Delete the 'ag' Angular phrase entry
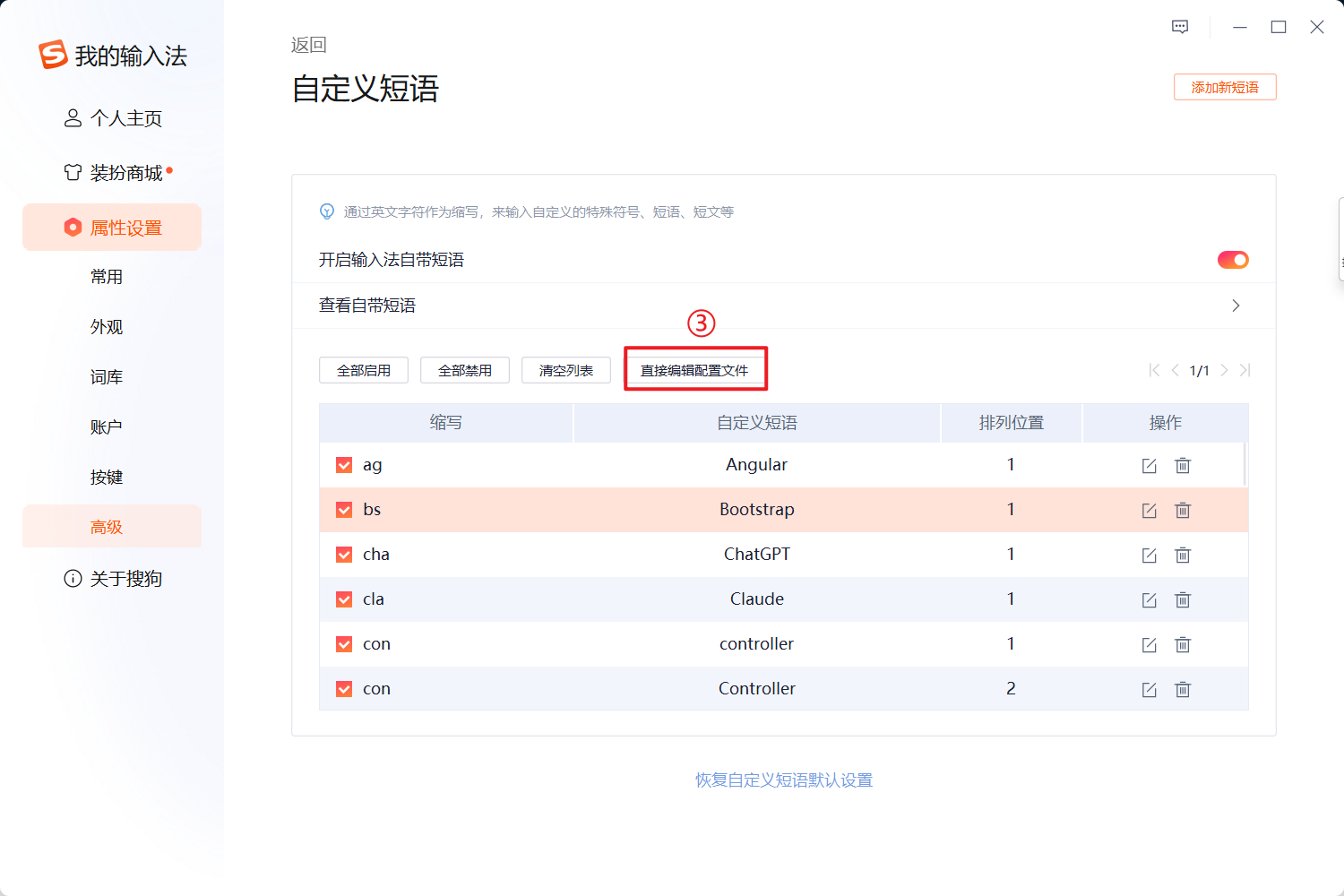This screenshot has width=1344, height=896. [x=1183, y=466]
